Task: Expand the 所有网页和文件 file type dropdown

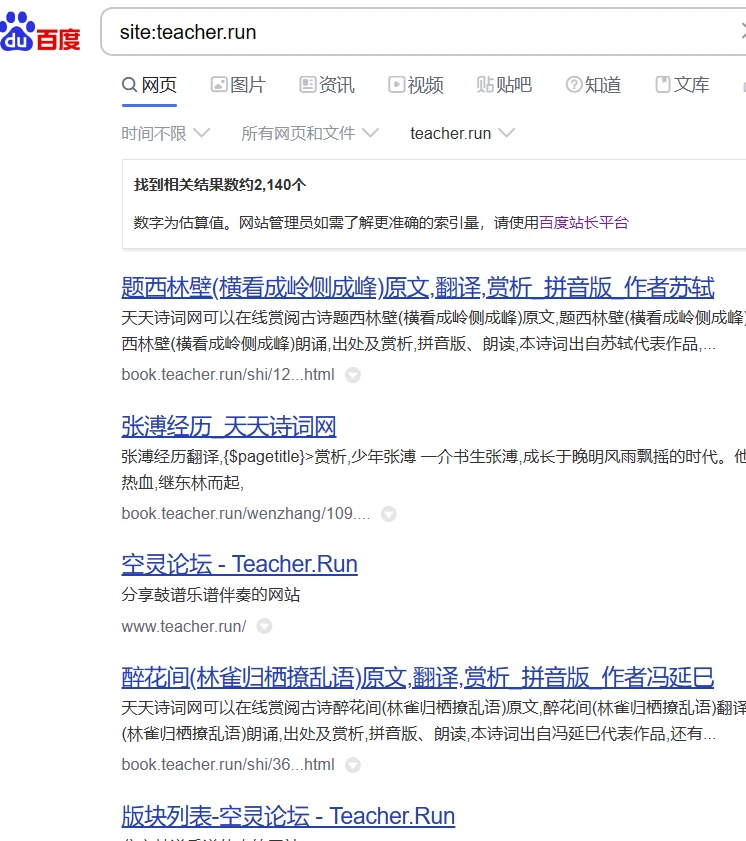Action: (x=310, y=133)
